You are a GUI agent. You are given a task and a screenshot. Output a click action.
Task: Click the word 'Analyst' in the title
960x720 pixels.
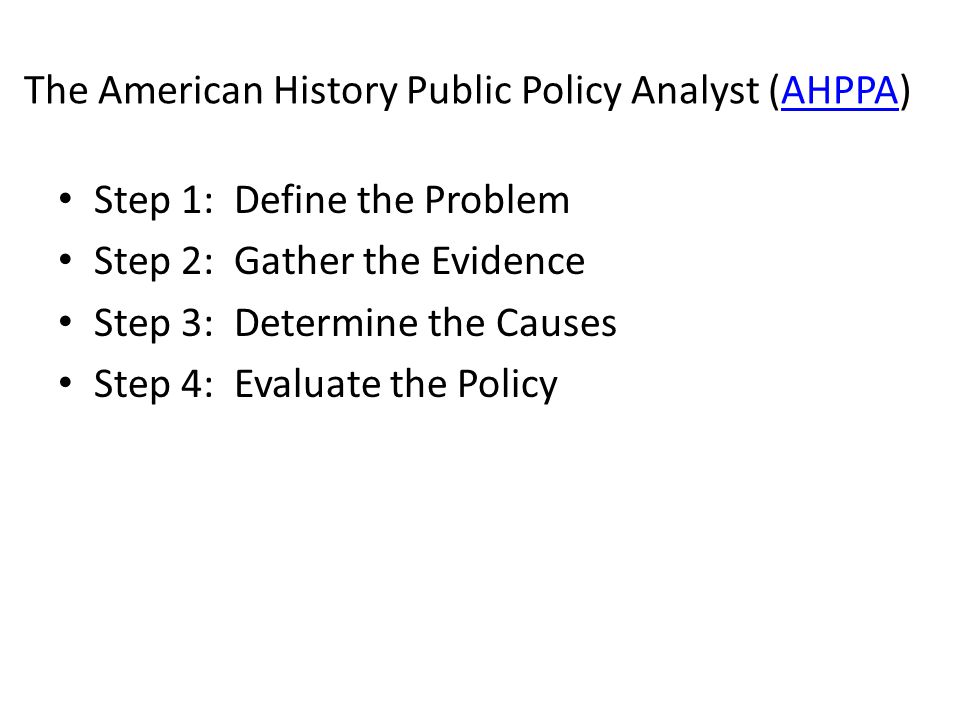click(x=695, y=92)
